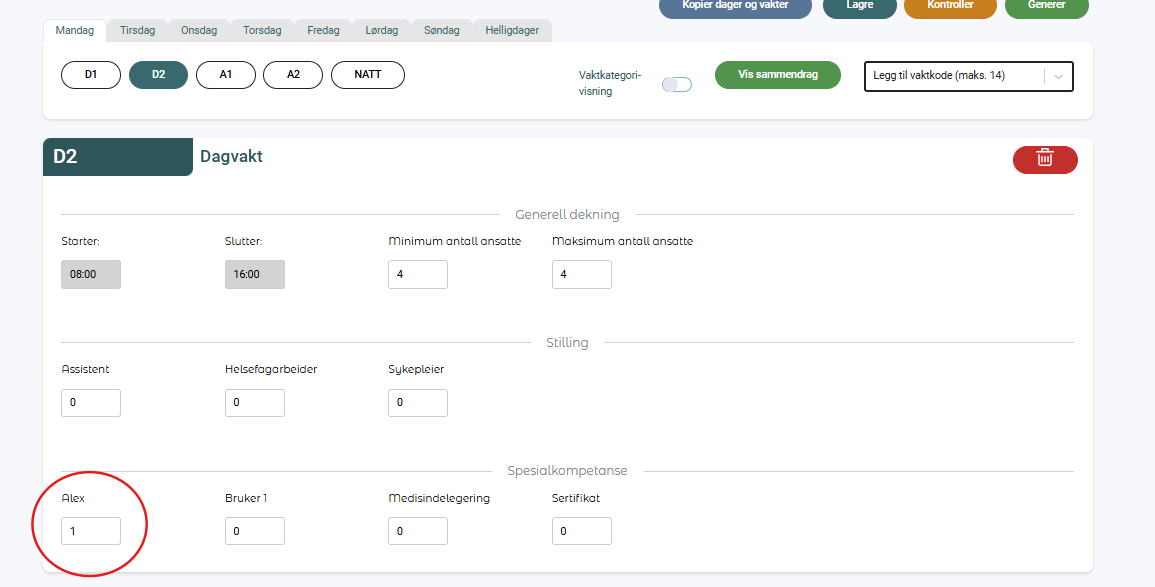Select the Medisindelegering input field
Viewport: 1155px width, 587px height.
tap(417, 531)
